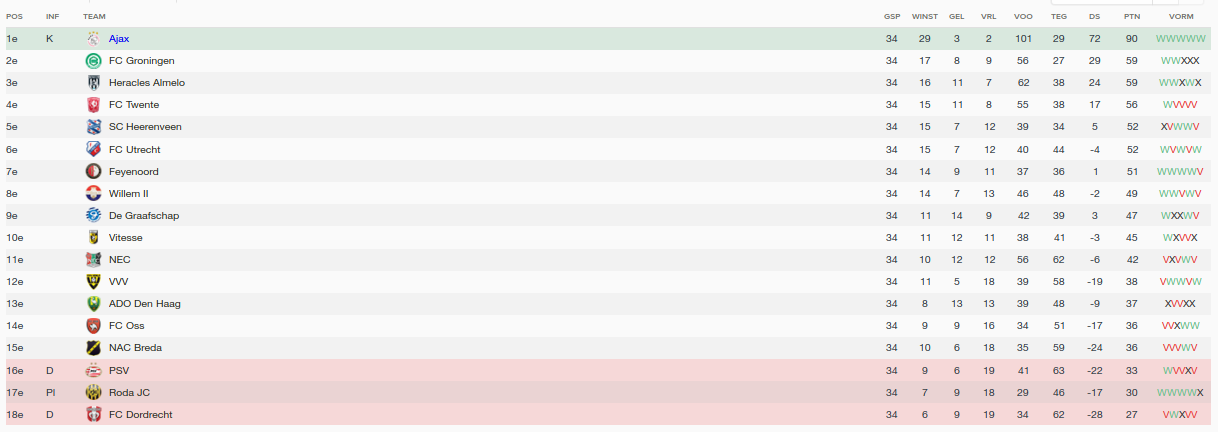1218x432 pixels.
Task: Click the FC Groningen club logo
Action: coord(93,61)
